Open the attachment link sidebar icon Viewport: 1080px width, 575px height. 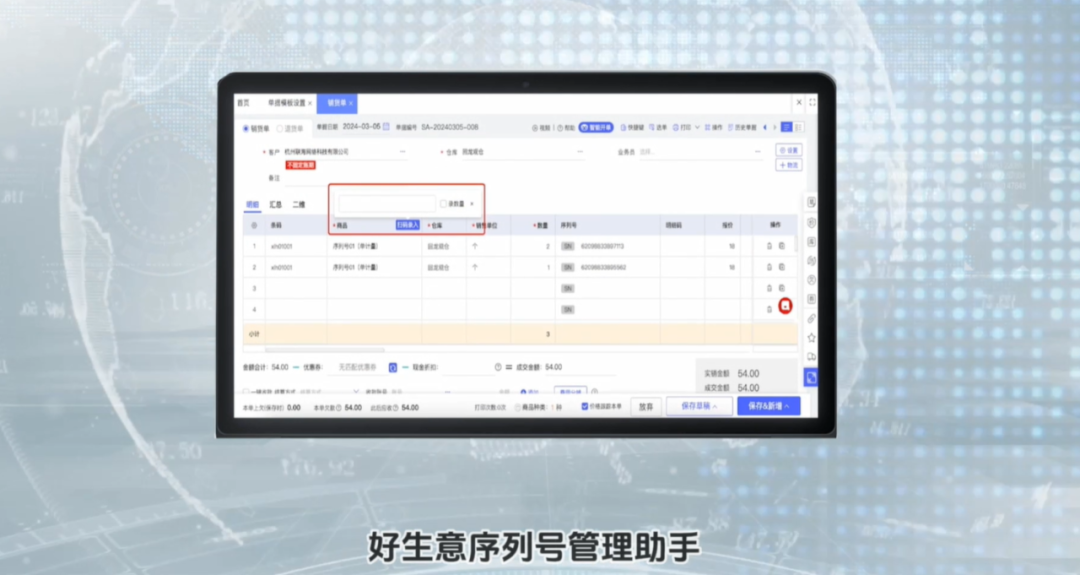pos(811,319)
